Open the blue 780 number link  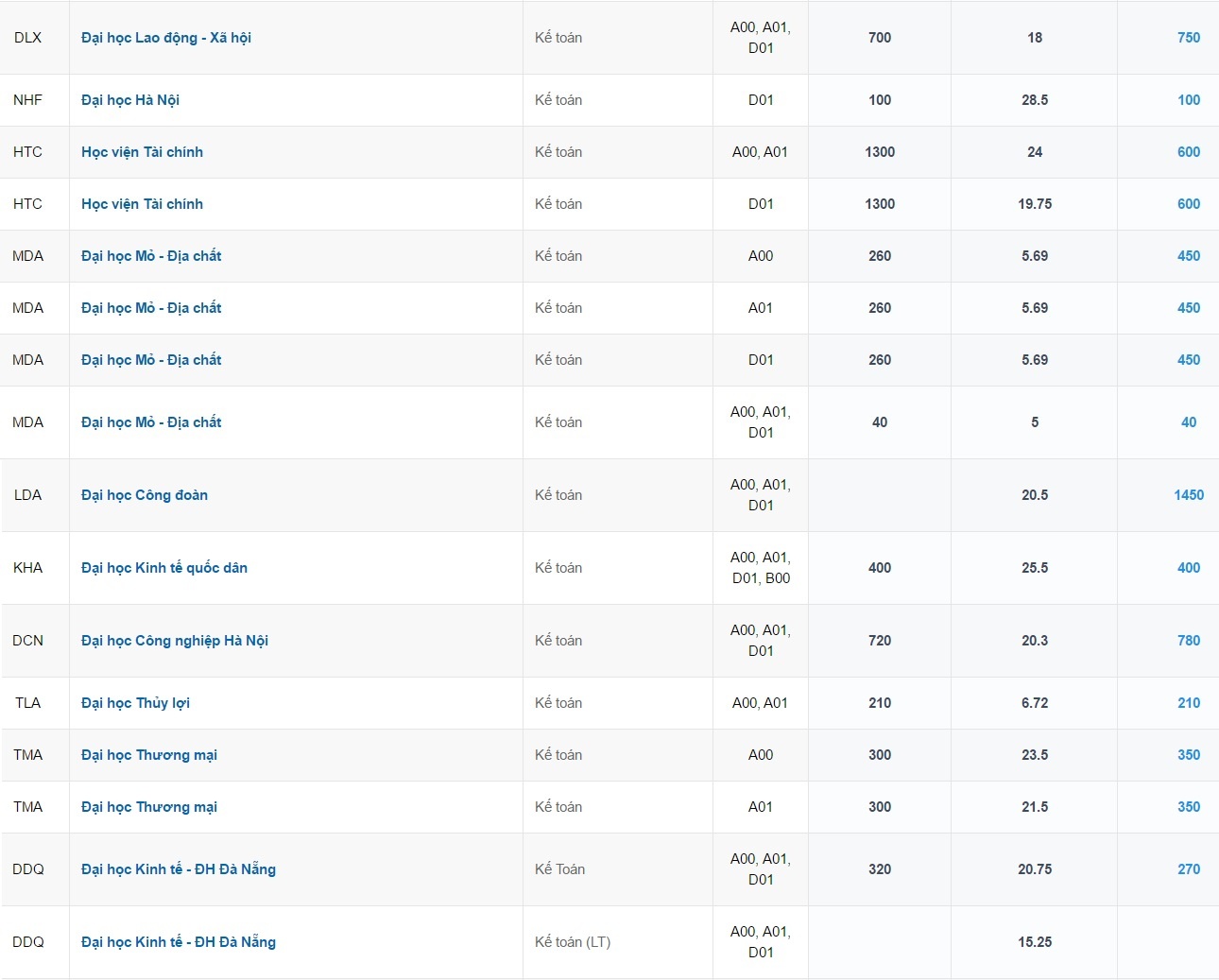coord(1188,641)
